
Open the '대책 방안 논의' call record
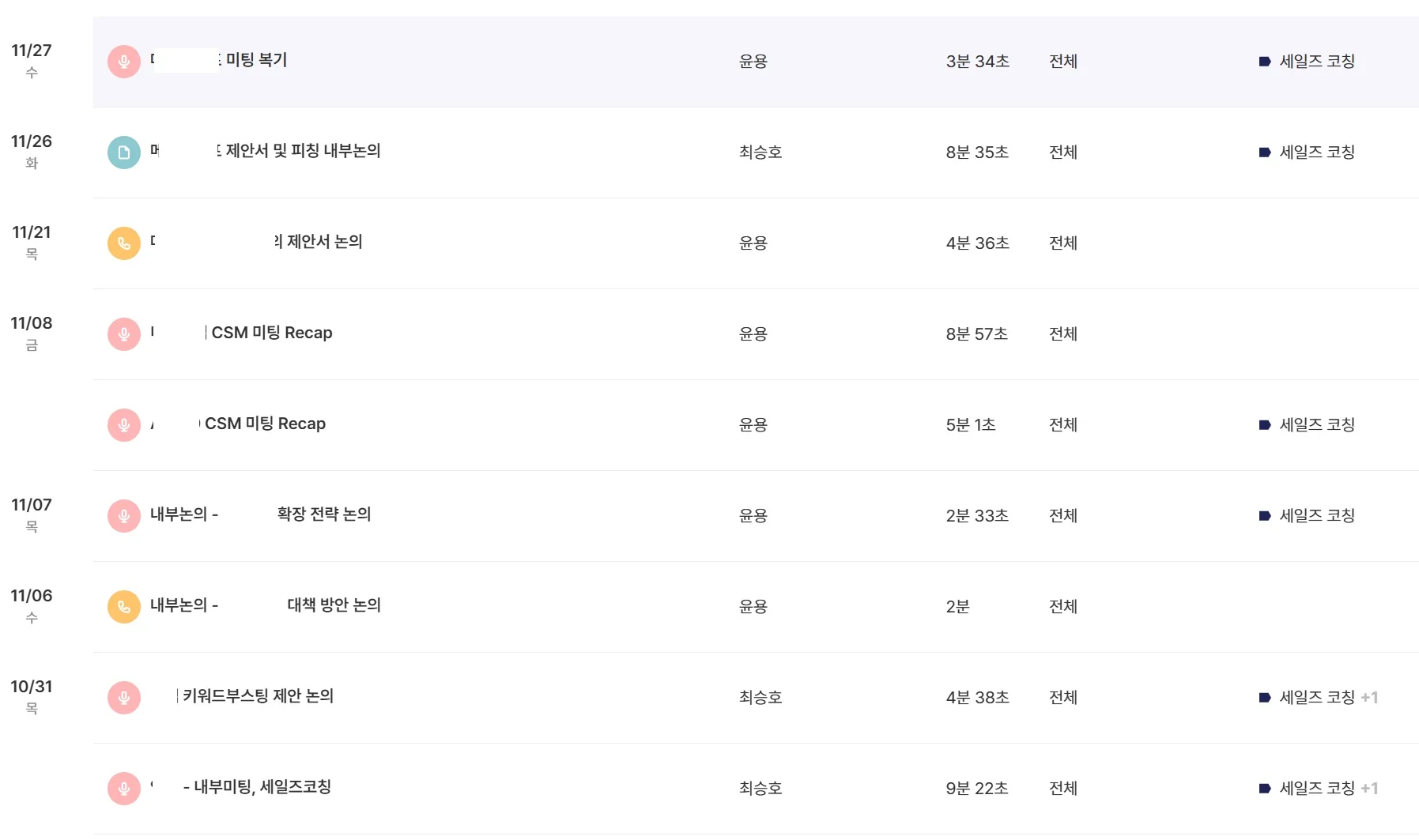click(x=334, y=605)
